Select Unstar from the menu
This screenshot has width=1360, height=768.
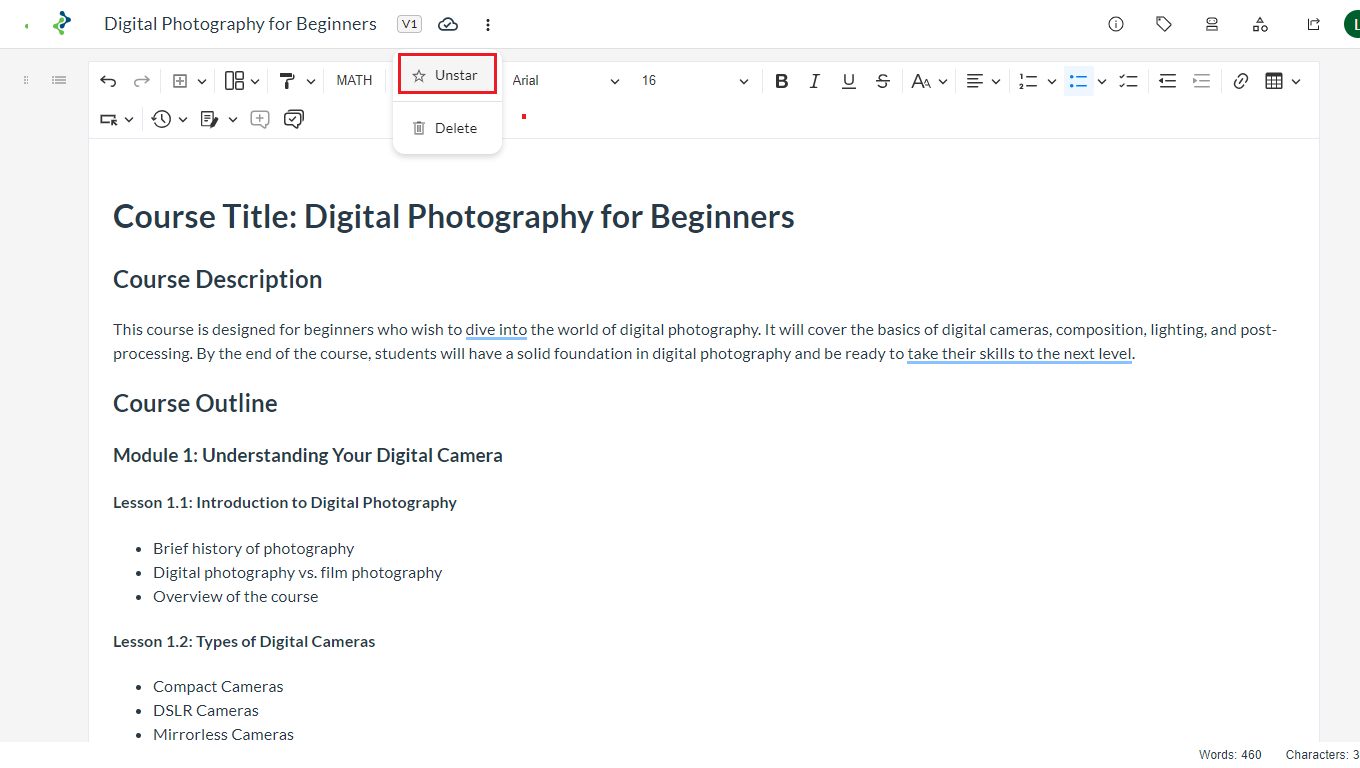click(x=447, y=75)
